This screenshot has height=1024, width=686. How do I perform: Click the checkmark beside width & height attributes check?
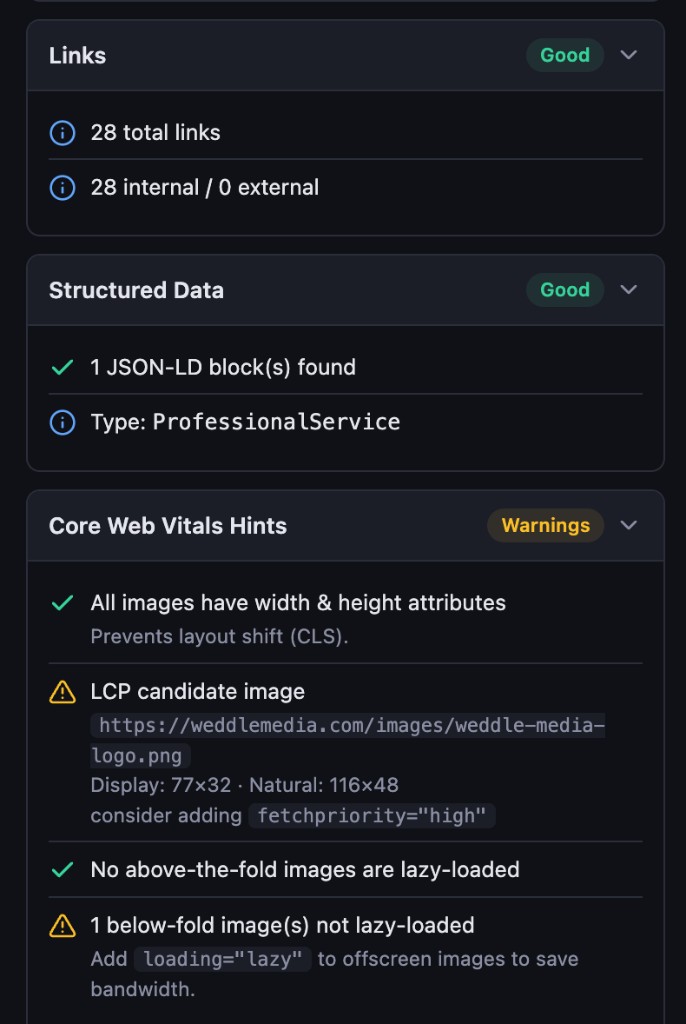[61, 603]
